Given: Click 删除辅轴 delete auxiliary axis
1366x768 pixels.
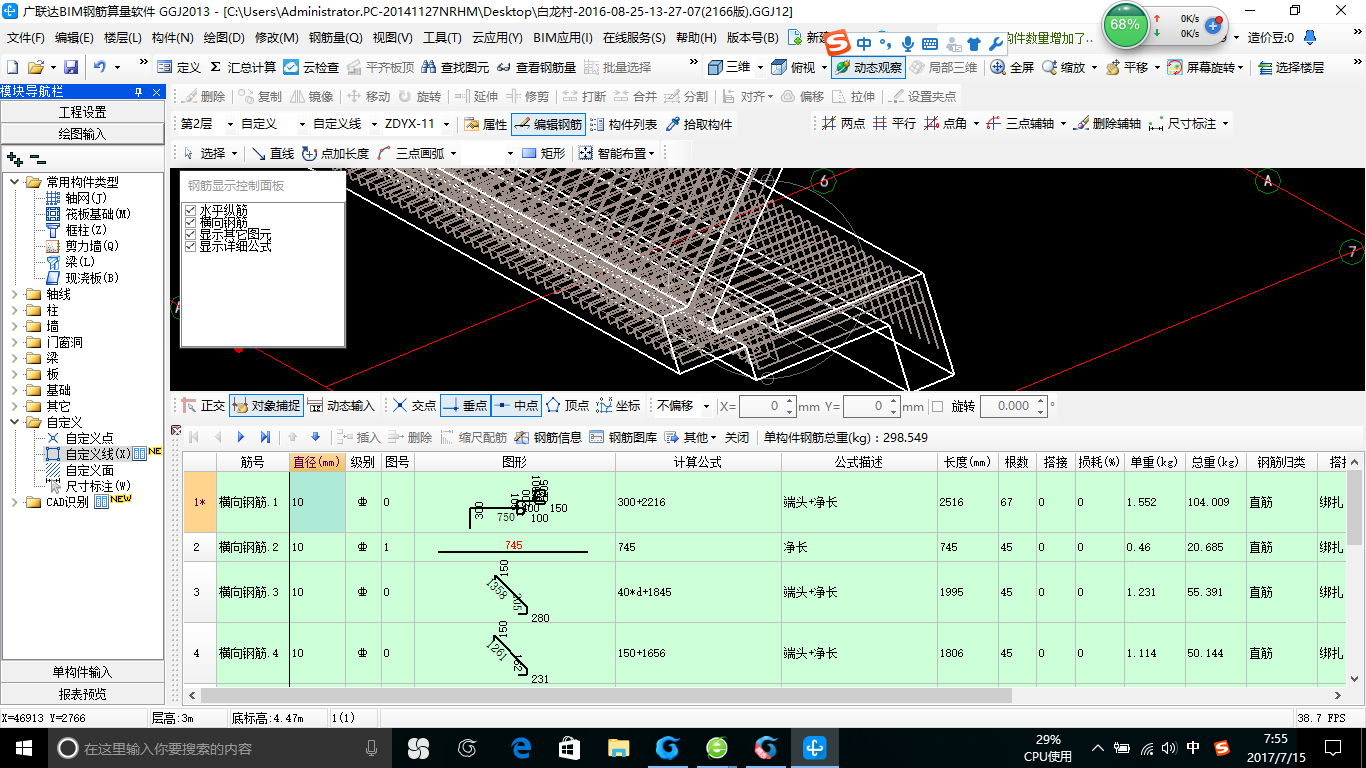Looking at the screenshot, I should 1107,124.
